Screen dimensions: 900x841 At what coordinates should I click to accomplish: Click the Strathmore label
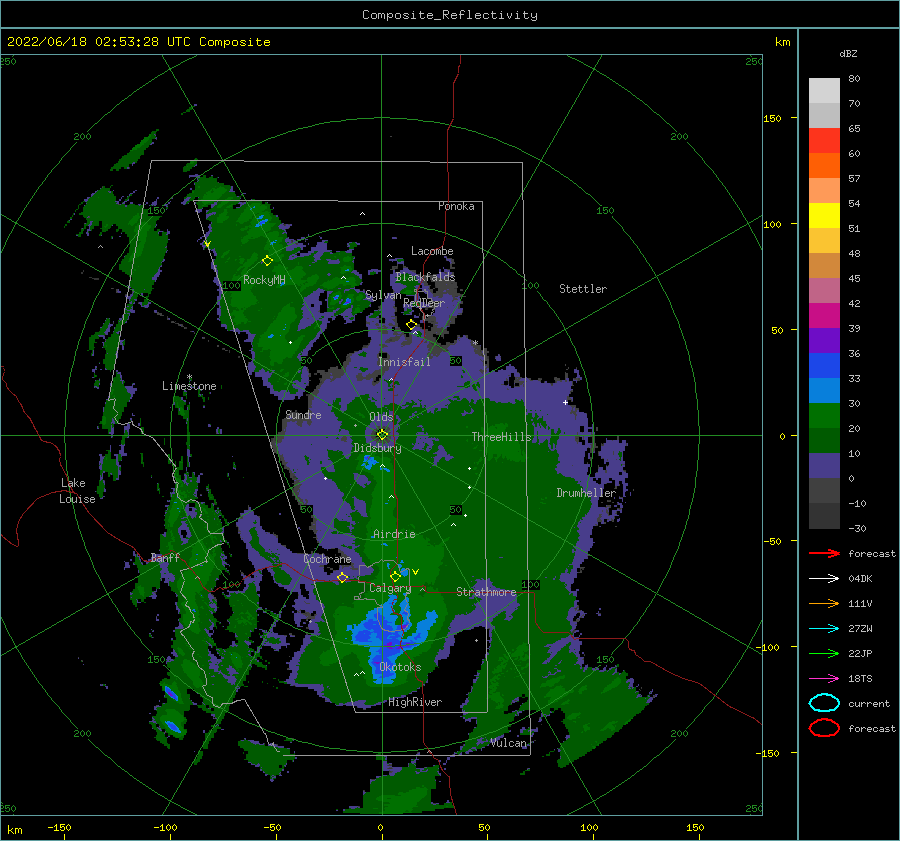coord(486,592)
